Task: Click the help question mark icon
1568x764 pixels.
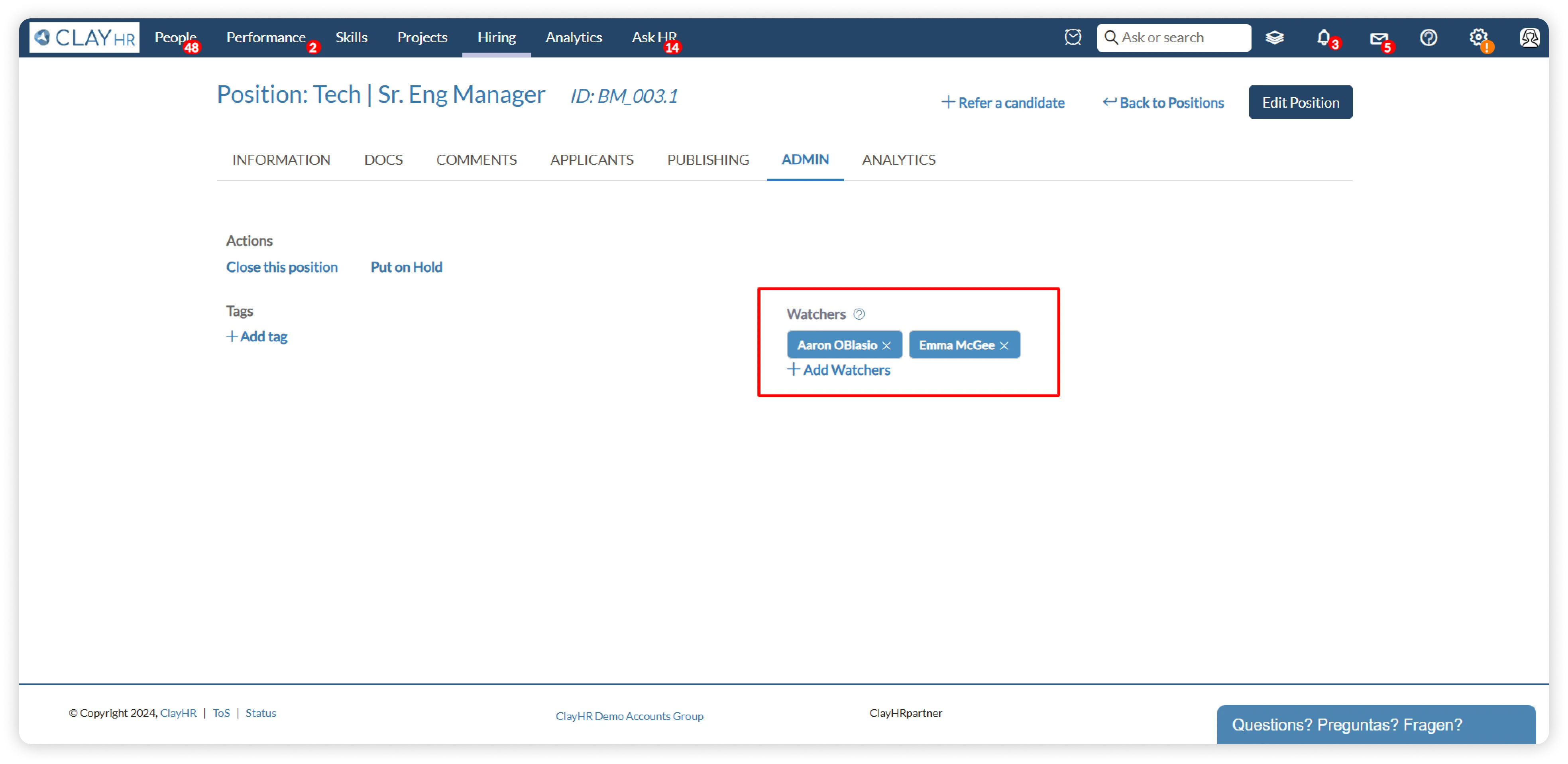Action: [1428, 38]
